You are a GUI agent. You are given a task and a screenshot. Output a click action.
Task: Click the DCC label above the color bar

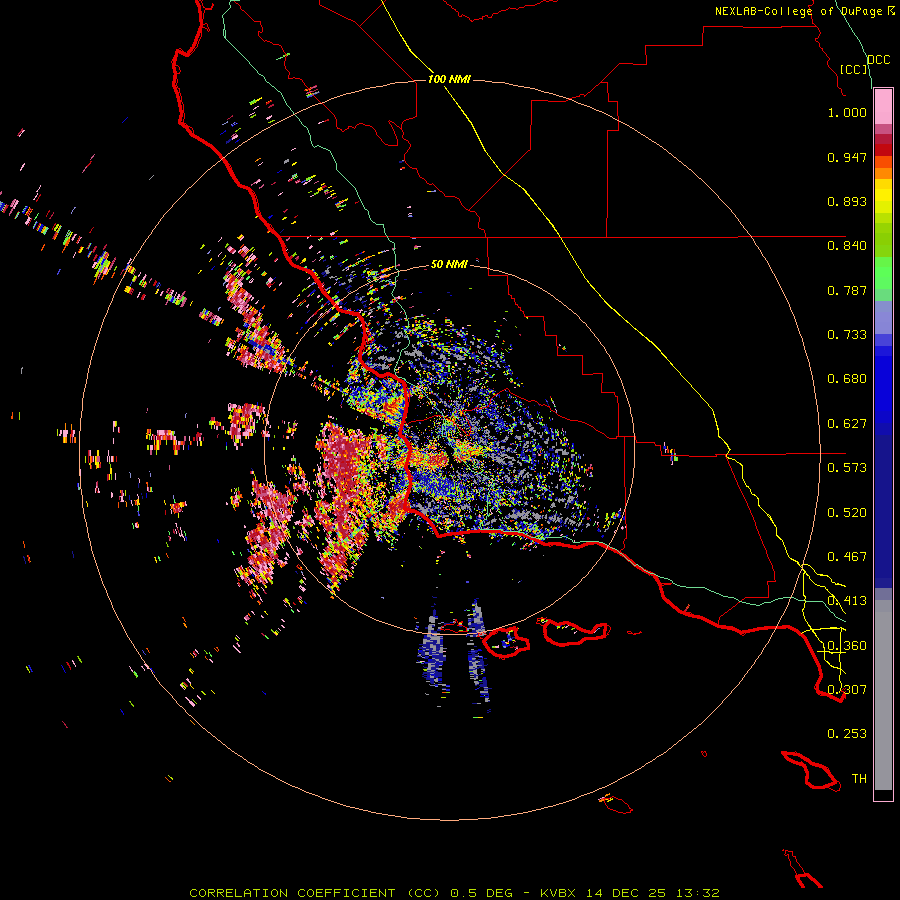tap(879, 60)
